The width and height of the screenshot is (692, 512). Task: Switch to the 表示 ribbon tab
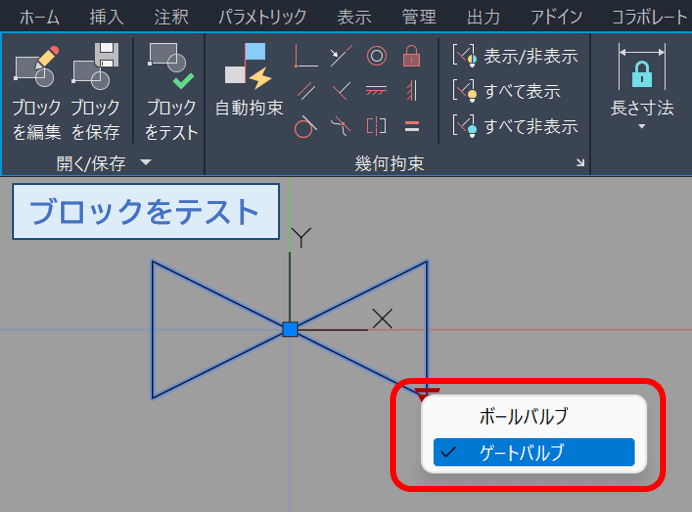click(354, 18)
